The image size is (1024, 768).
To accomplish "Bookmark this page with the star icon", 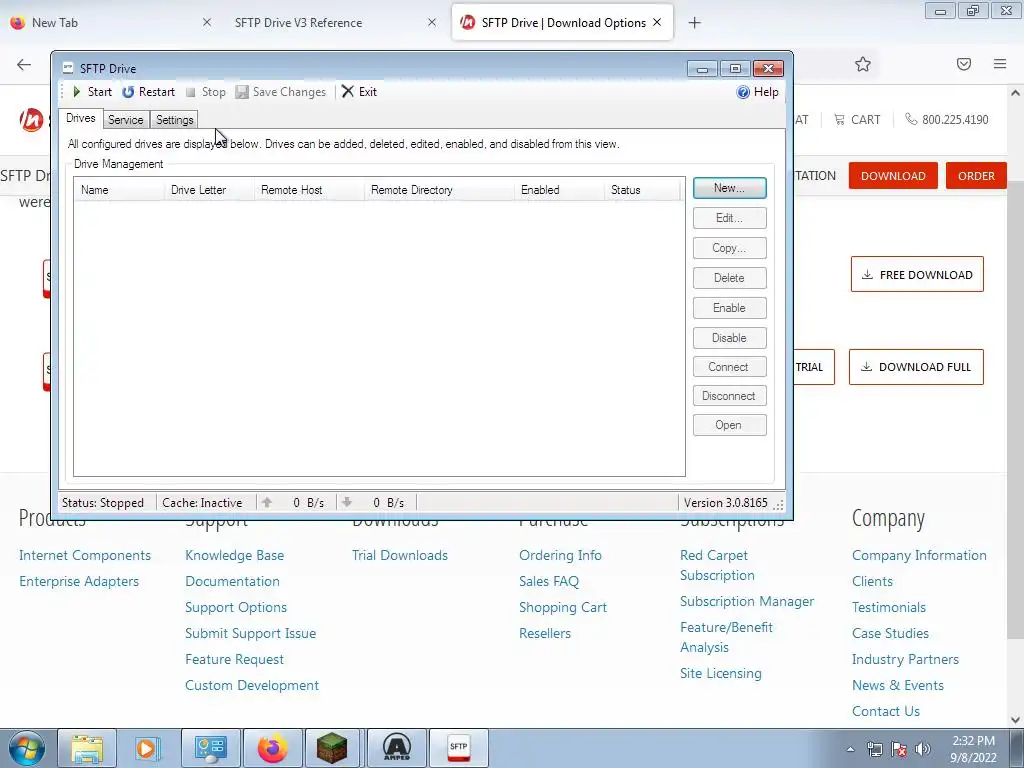I will tap(863, 64).
